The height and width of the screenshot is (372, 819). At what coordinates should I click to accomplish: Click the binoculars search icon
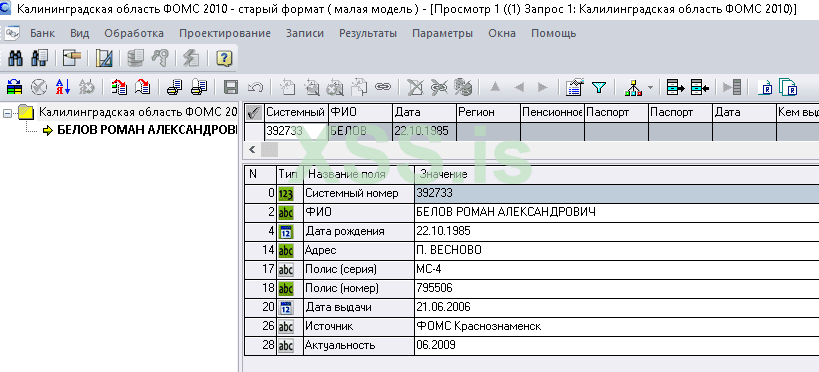[x=15, y=58]
